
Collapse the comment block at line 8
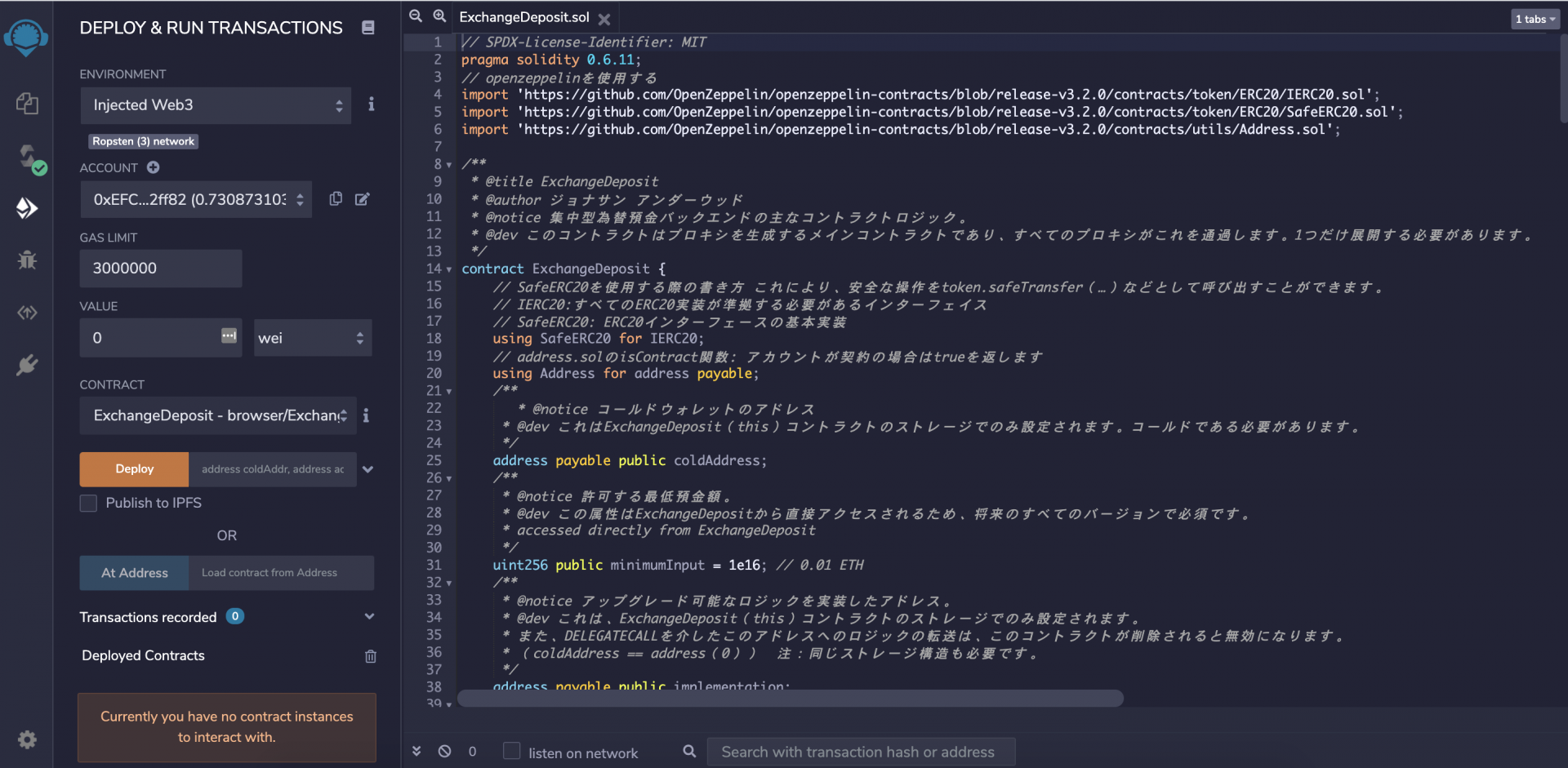point(449,165)
